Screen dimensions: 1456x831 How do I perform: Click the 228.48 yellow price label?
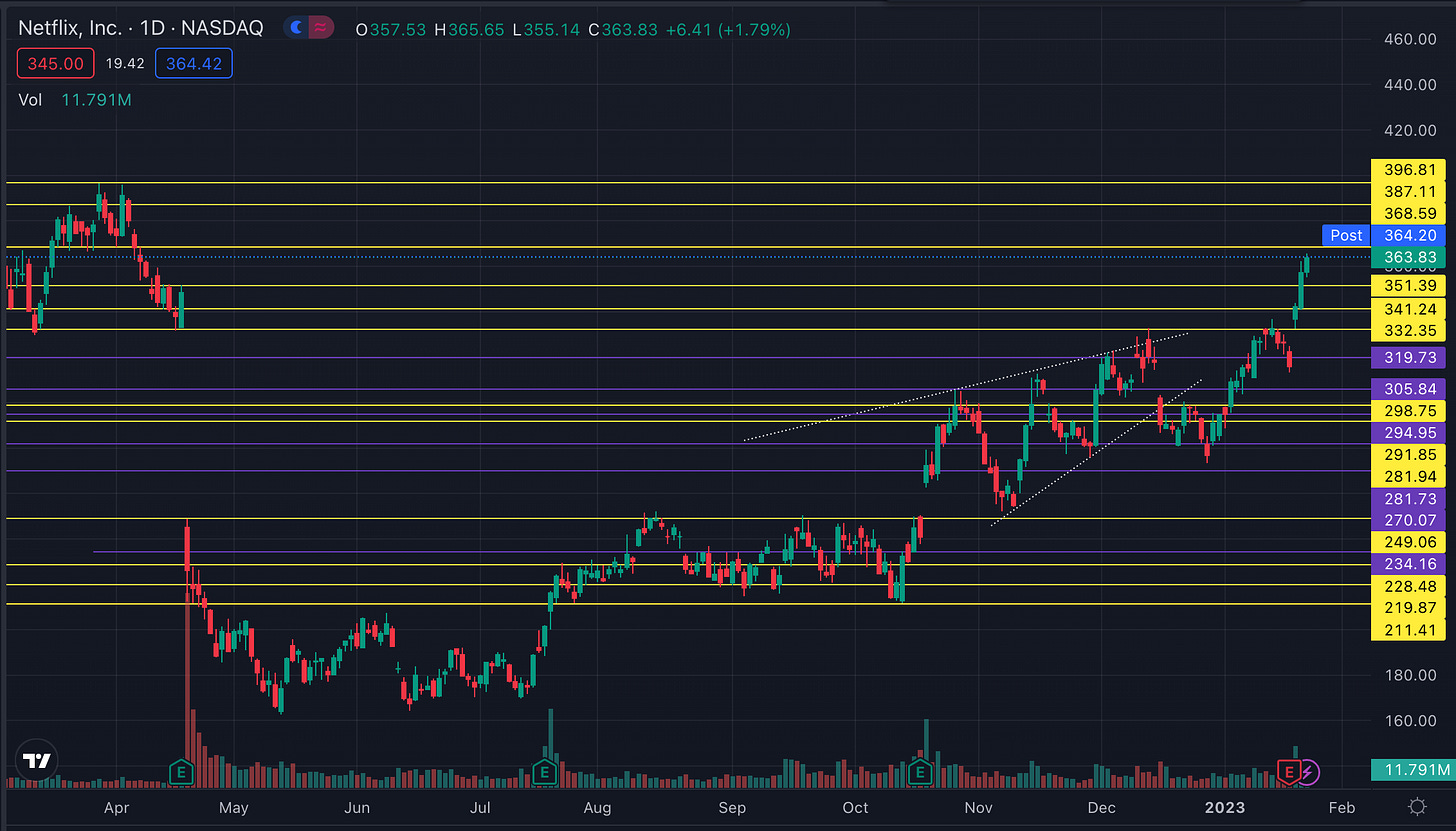[x=1410, y=586]
